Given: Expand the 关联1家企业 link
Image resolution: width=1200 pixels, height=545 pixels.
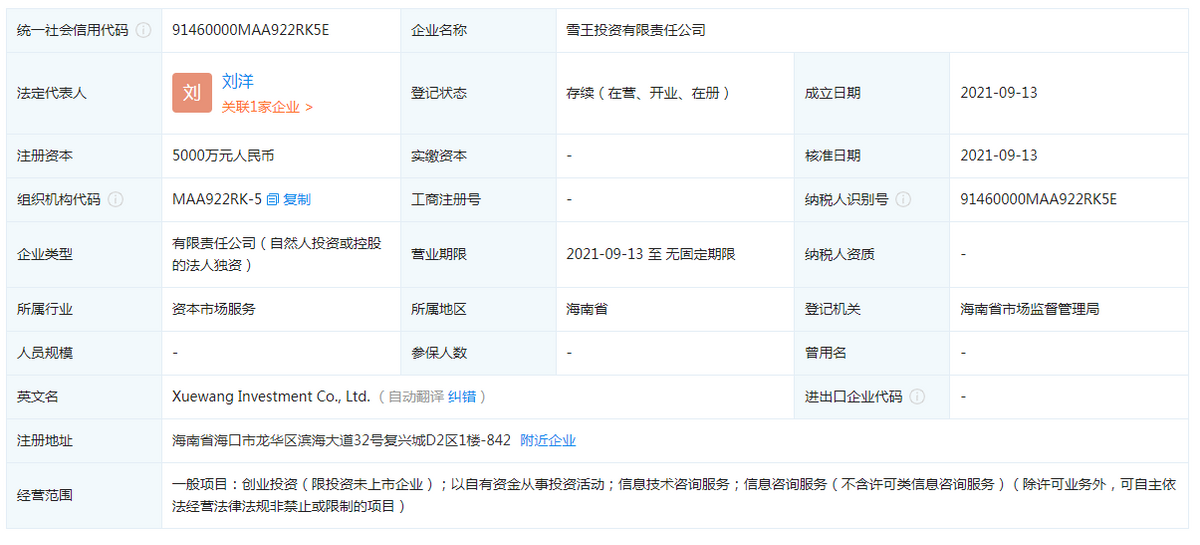Looking at the screenshot, I should pyautogui.click(x=267, y=107).
